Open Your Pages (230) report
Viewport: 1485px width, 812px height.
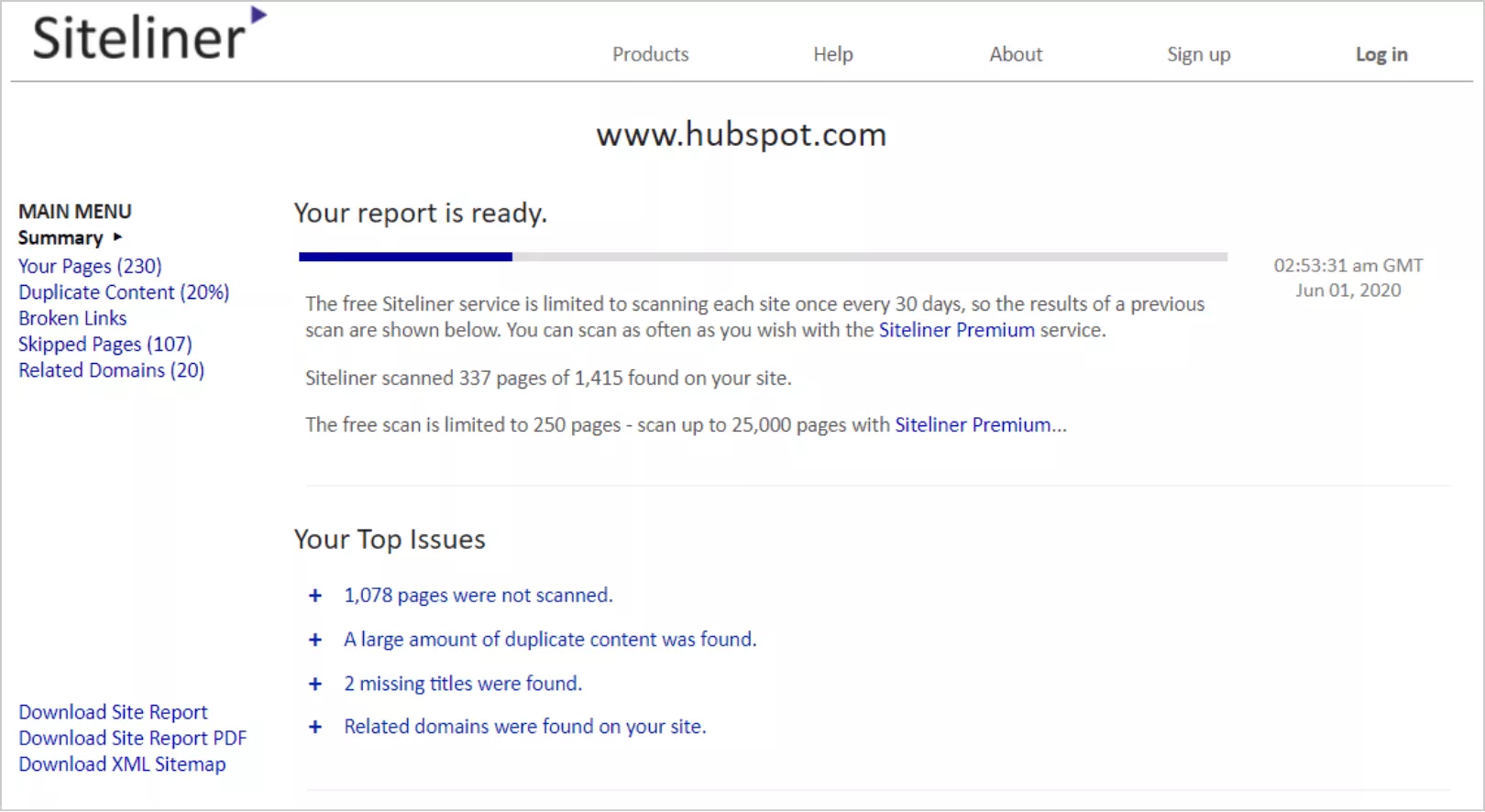(x=90, y=266)
